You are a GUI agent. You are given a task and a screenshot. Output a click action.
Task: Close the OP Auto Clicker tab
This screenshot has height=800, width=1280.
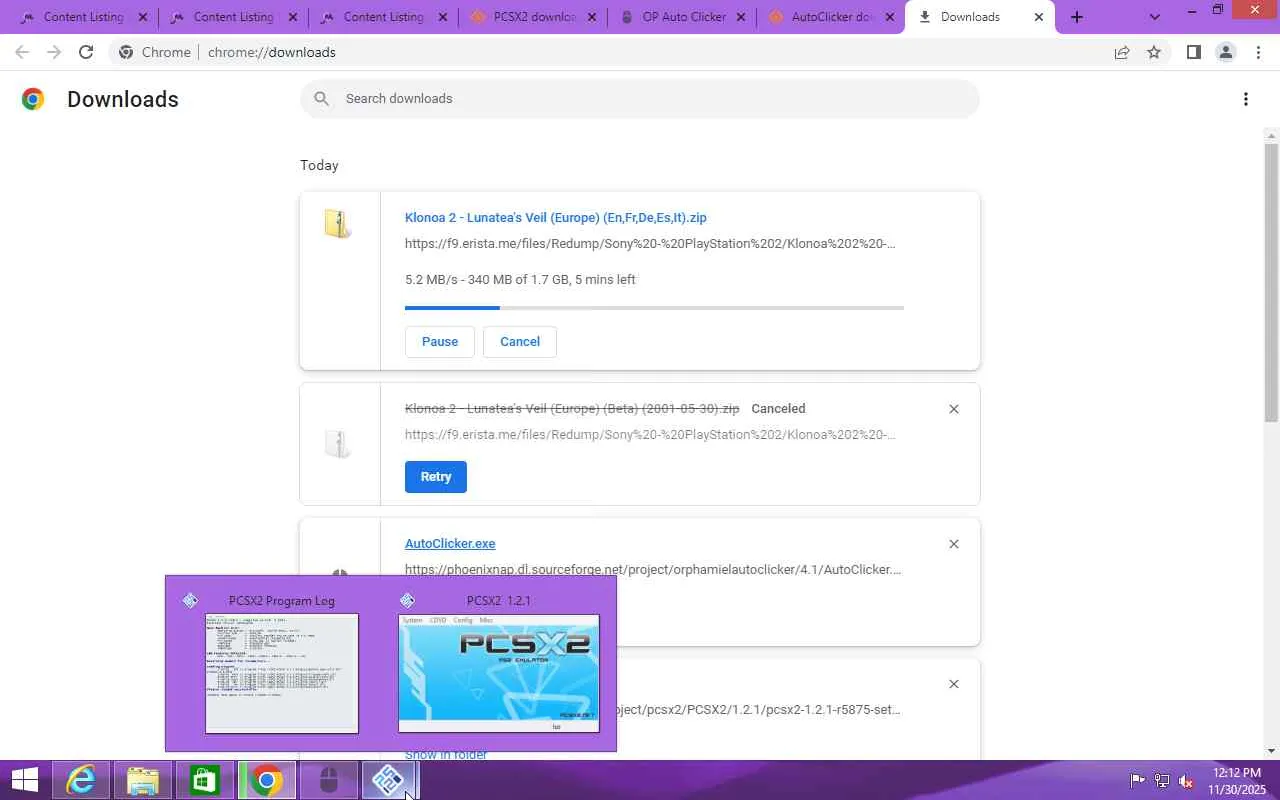click(x=742, y=17)
